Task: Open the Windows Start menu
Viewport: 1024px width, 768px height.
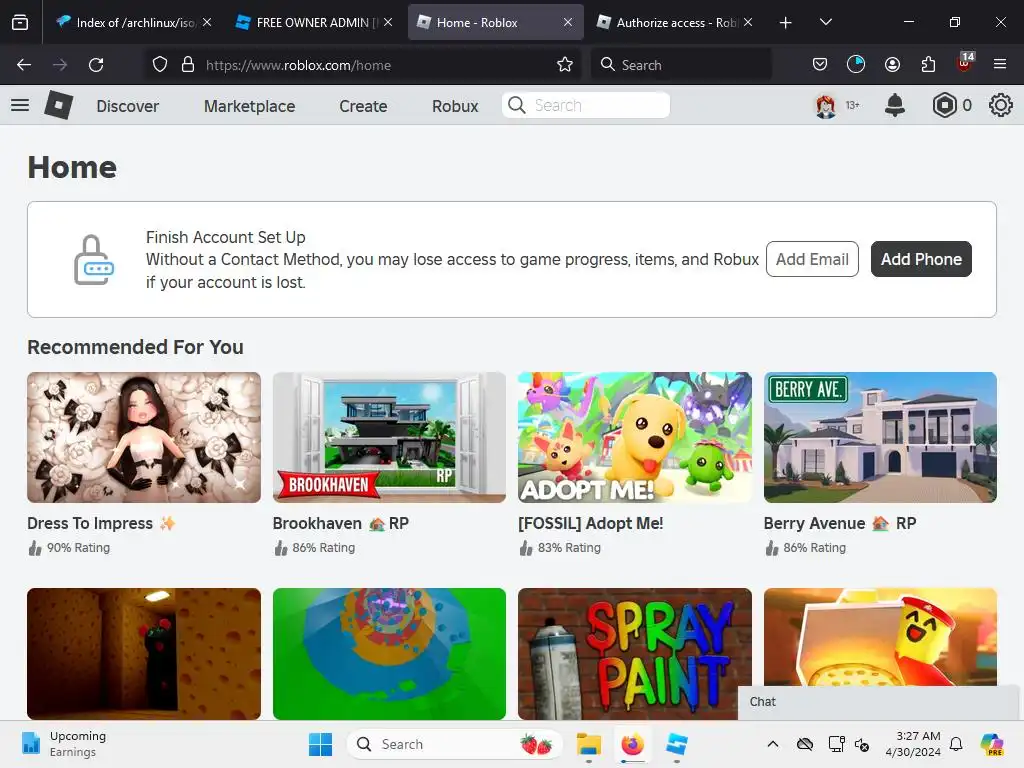Action: [x=320, y=744]
